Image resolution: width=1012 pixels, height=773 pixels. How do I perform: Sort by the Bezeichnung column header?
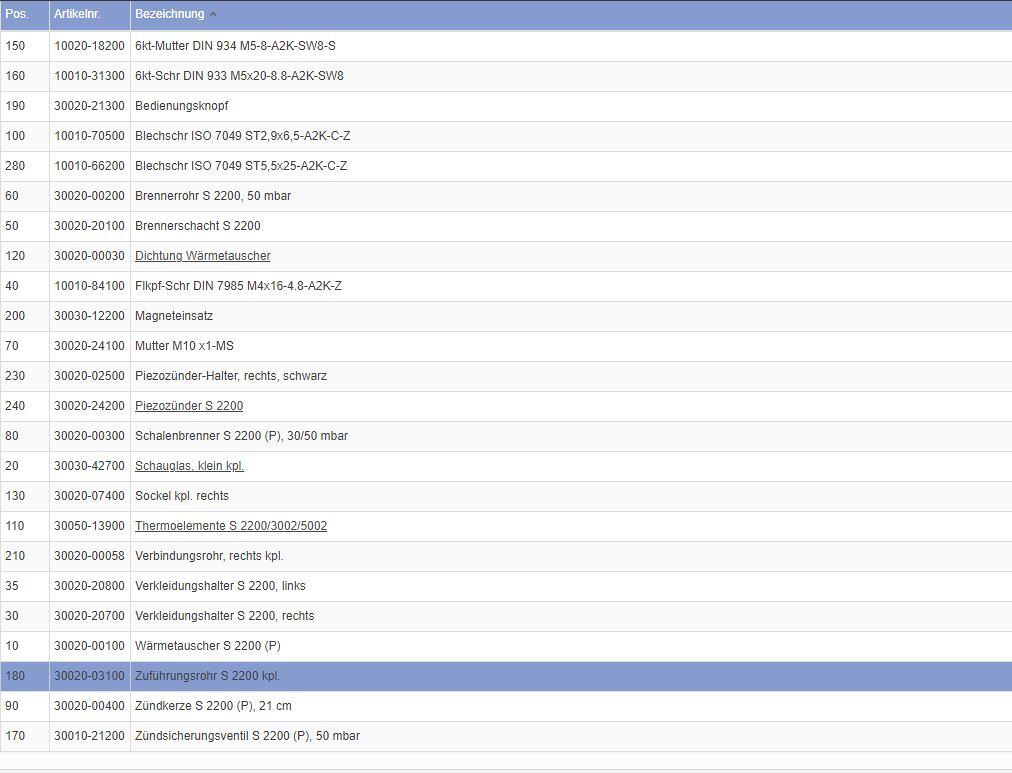[169, 14]
